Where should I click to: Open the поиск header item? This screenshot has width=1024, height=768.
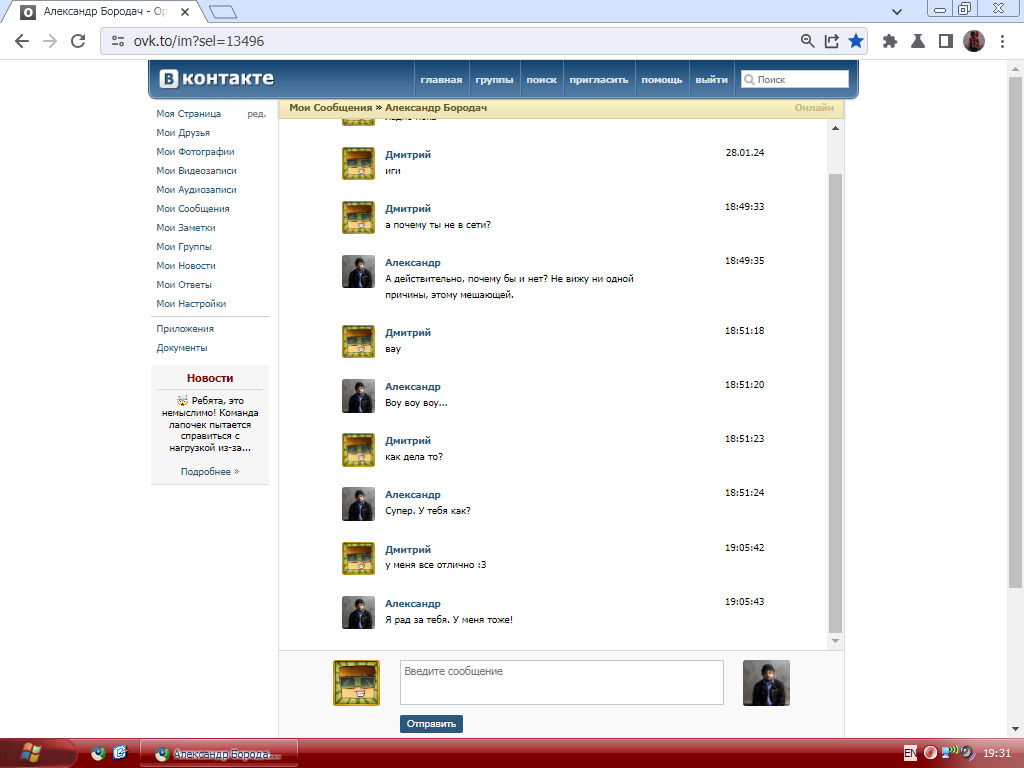[541, 80]
